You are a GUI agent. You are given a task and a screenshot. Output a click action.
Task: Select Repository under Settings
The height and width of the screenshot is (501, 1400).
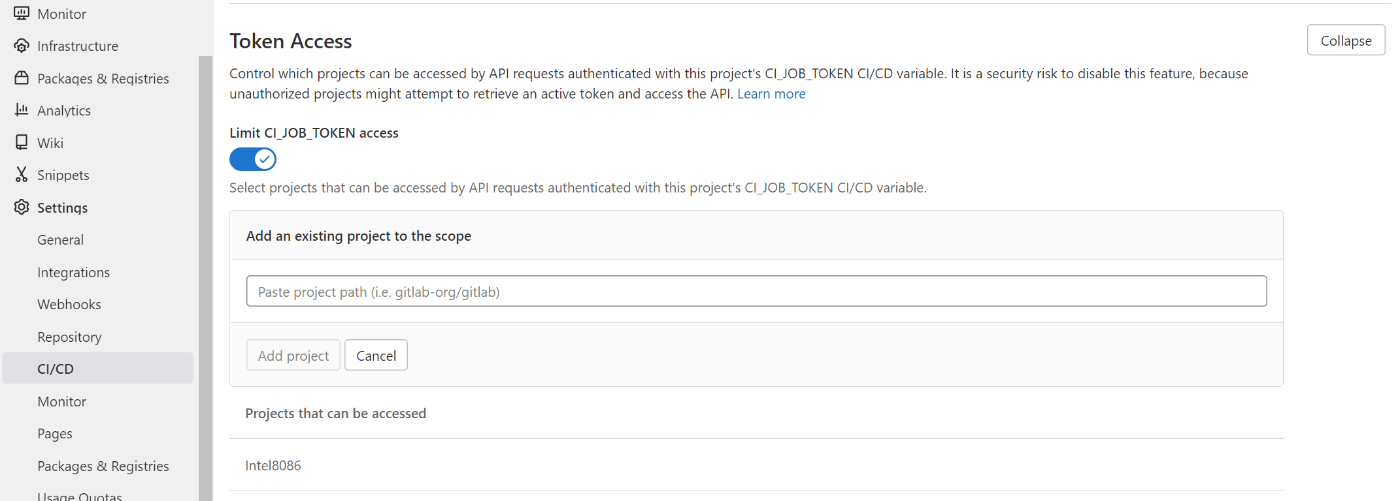[69, 337]
